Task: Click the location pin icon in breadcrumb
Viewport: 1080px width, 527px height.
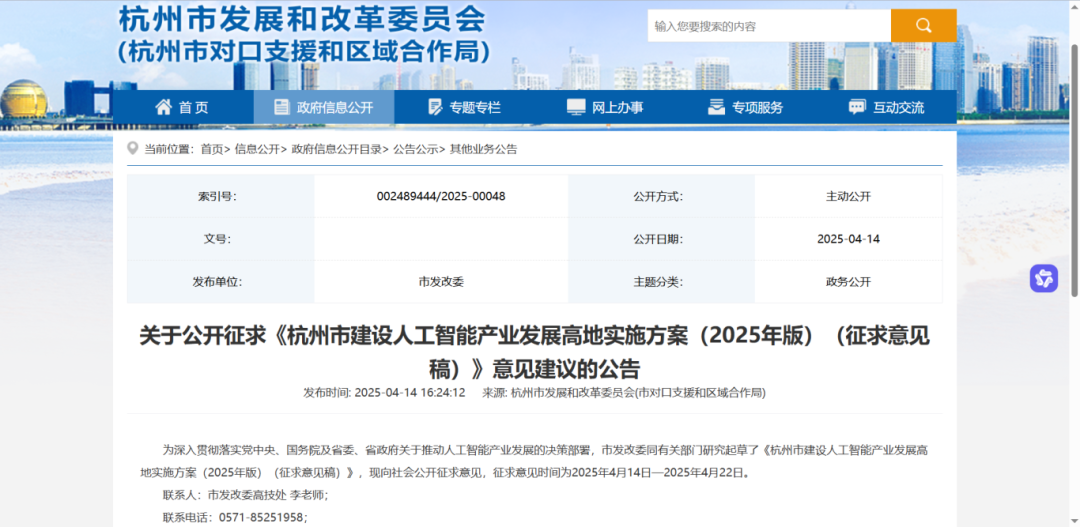Action: (x=133, y=149)
